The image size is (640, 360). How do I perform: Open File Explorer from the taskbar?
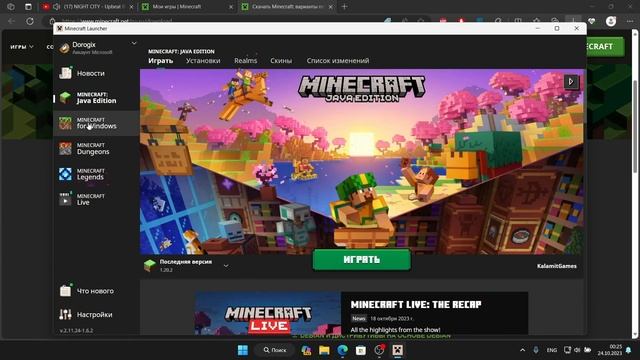(x=324, y=350)
